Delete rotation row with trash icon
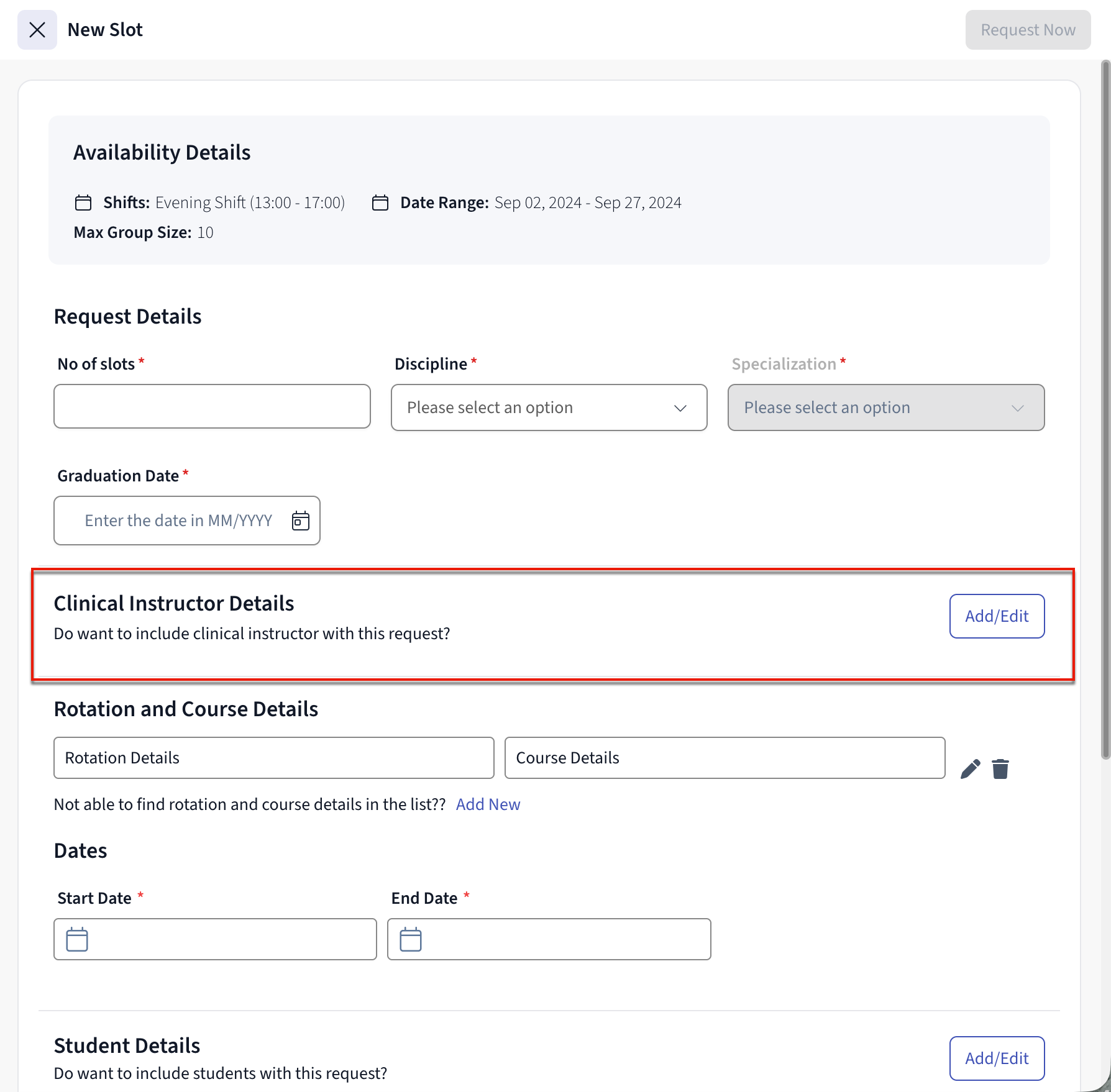Image resolution: width=1111 pixels, height=1092 pixels. click(1000, 769)
